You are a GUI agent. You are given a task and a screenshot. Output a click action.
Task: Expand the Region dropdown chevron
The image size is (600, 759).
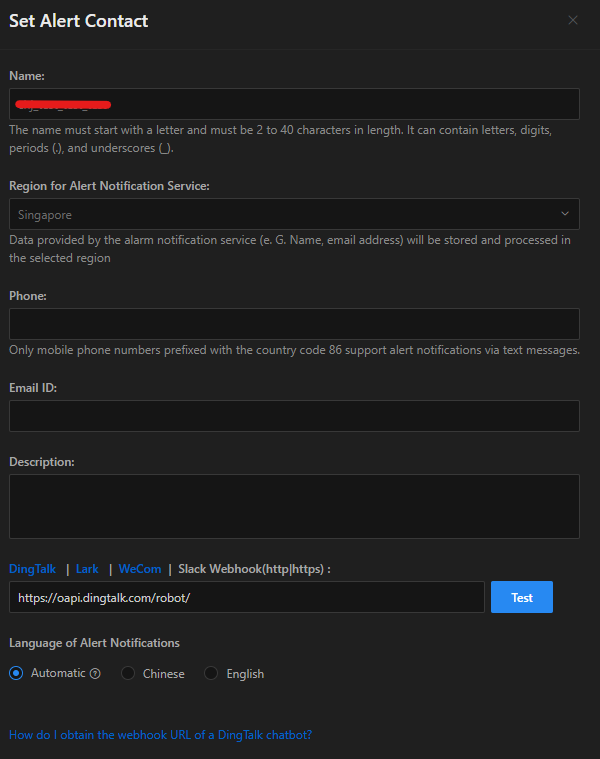click(x=565, y=214)
